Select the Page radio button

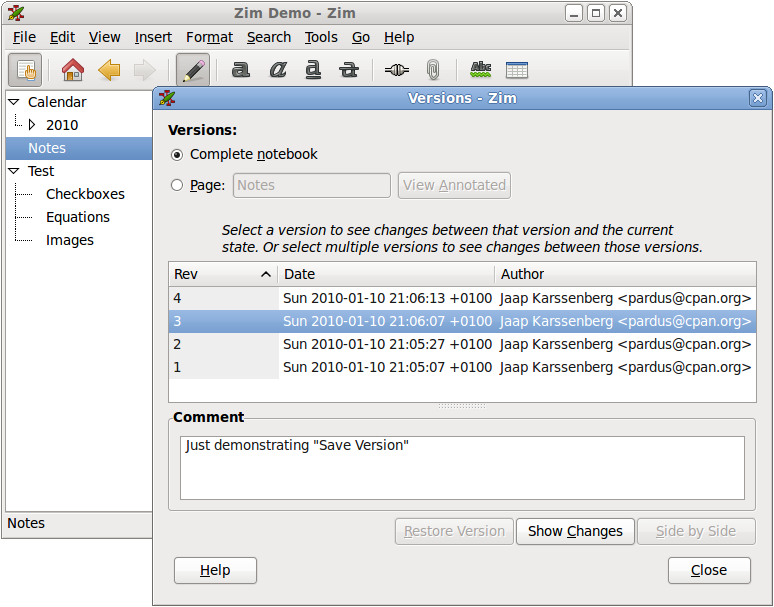(178, 185)
